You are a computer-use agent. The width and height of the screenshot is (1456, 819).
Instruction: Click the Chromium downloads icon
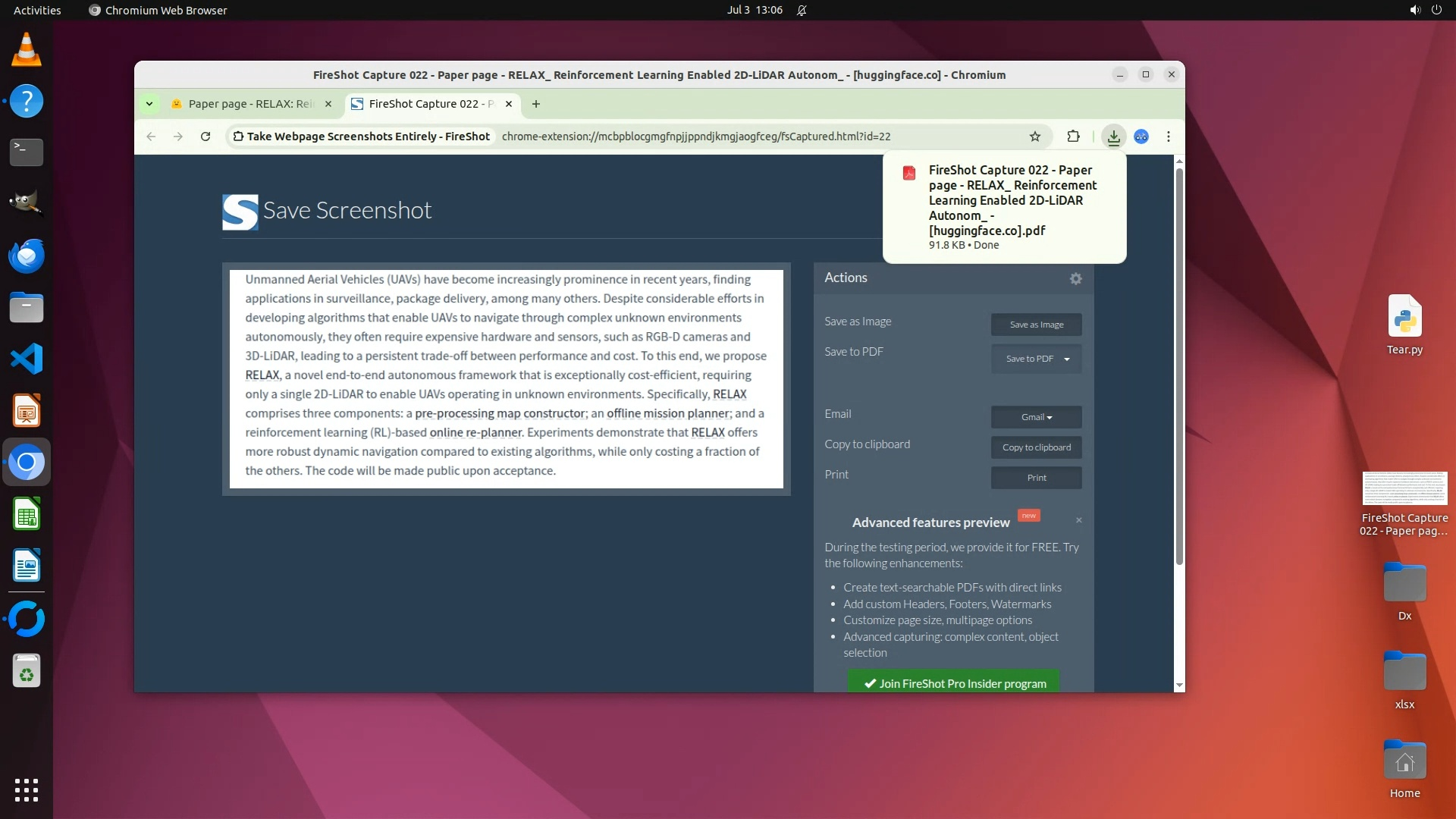click(1113, 136)
